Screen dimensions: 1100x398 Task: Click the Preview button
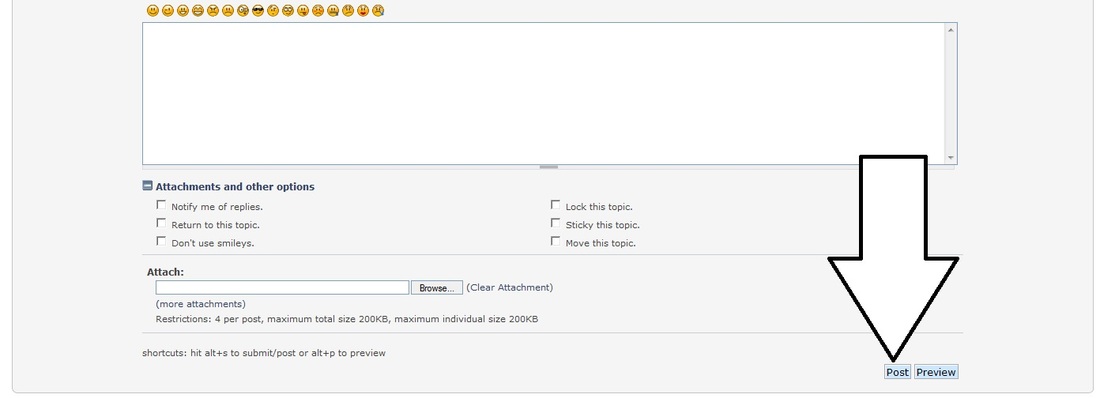point(936,372)
